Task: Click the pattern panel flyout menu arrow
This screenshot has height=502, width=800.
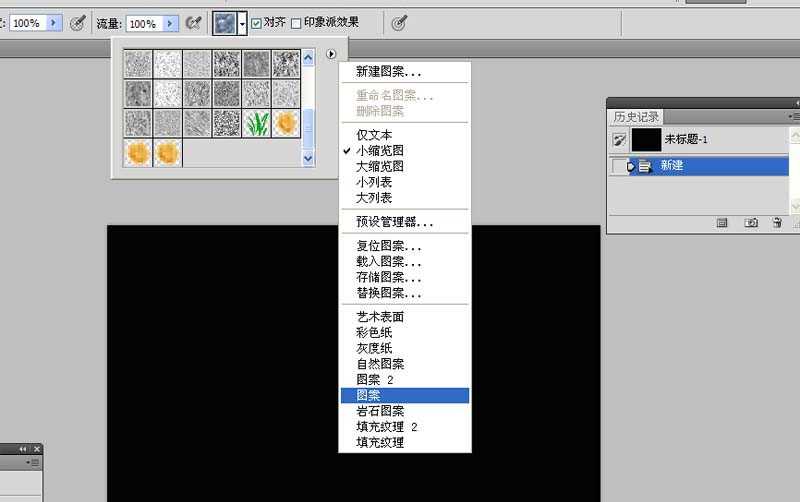Action: [x=331, y=54]
